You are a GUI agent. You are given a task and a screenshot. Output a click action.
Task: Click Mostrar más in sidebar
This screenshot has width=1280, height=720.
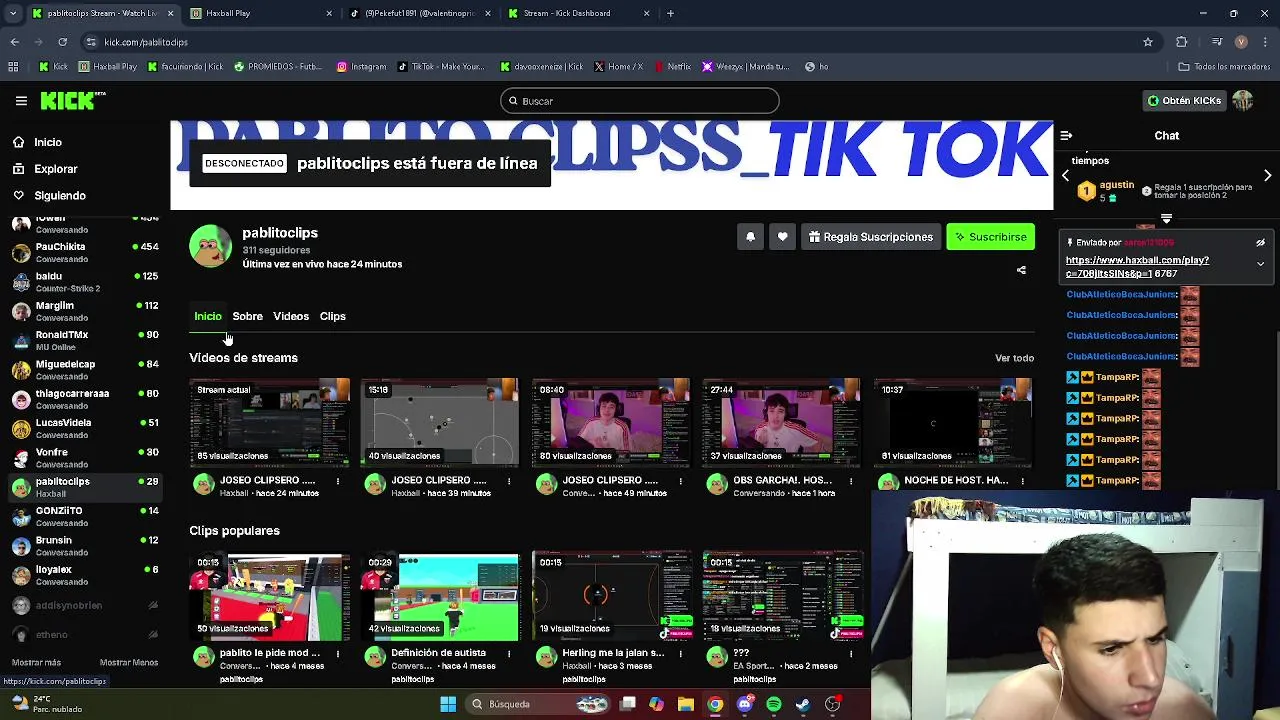36,662
